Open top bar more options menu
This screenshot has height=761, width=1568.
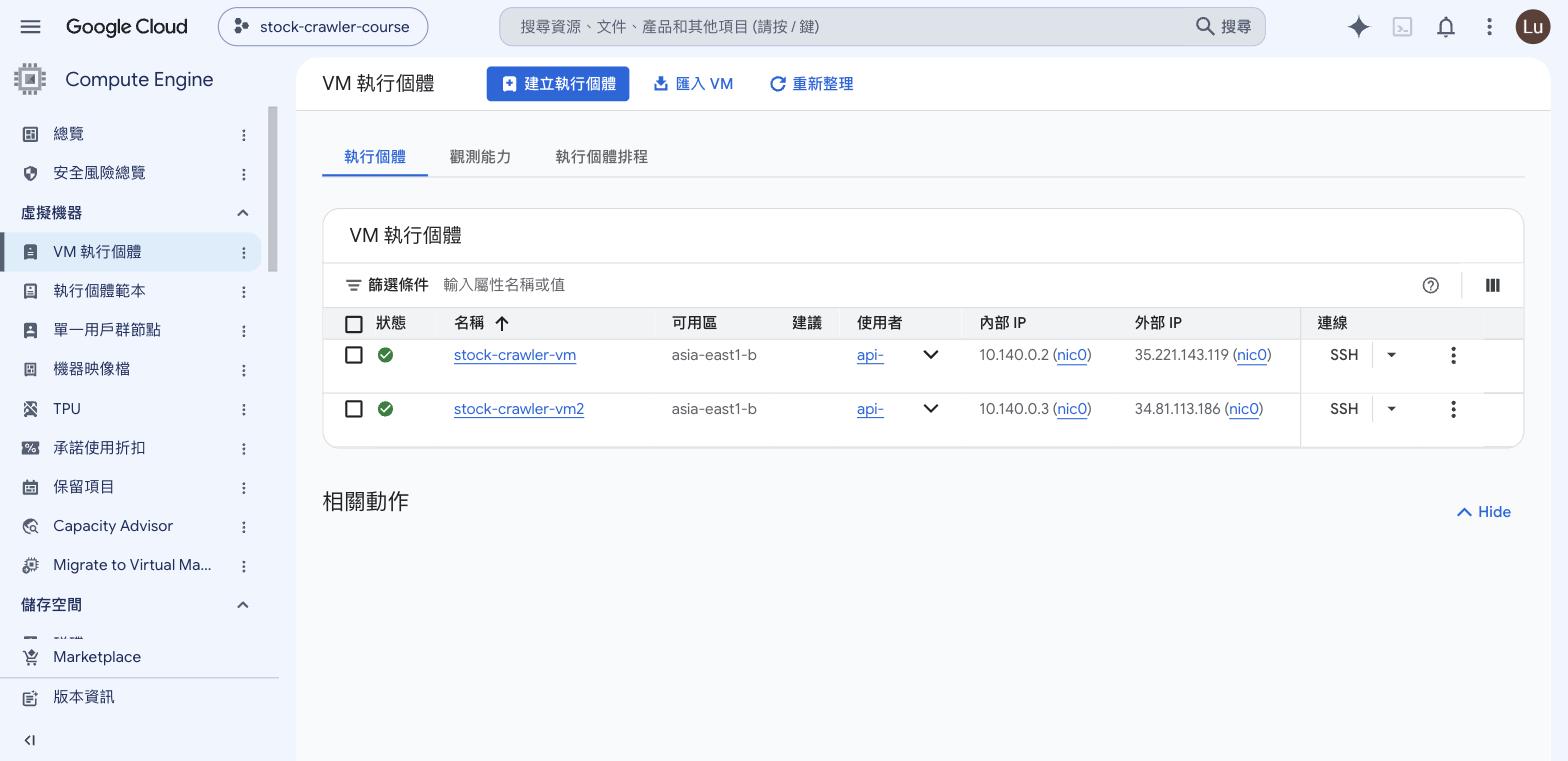(1489, 27)
